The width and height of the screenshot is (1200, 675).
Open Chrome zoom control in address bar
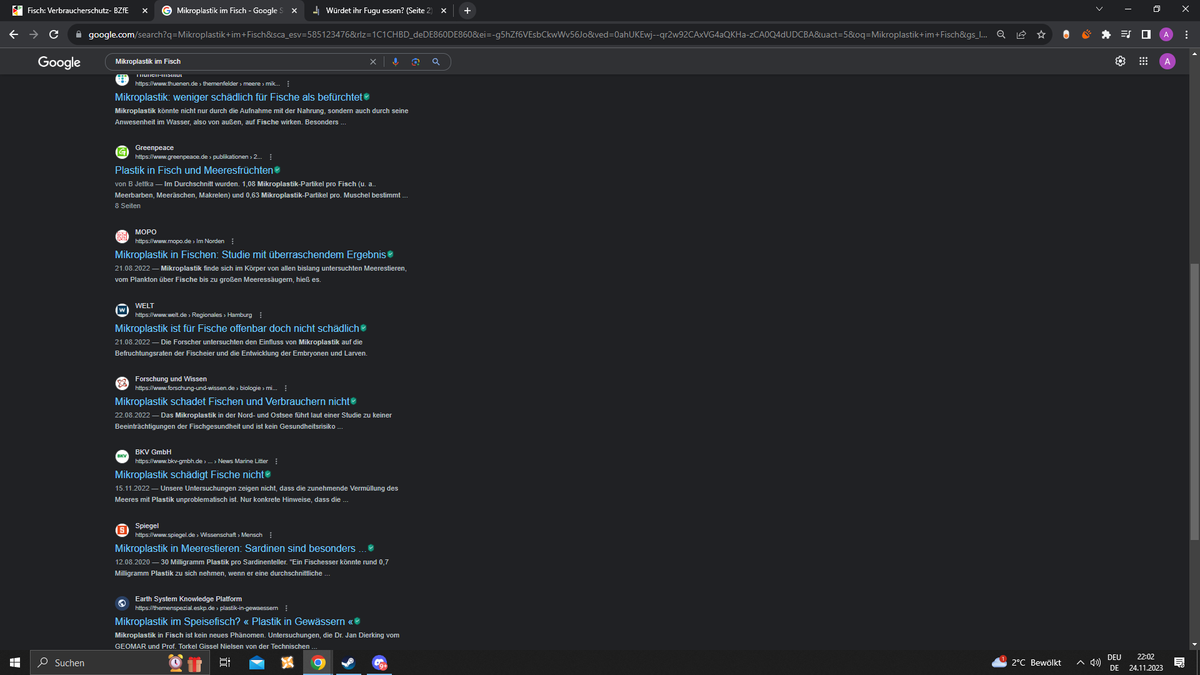[1001, 34]
